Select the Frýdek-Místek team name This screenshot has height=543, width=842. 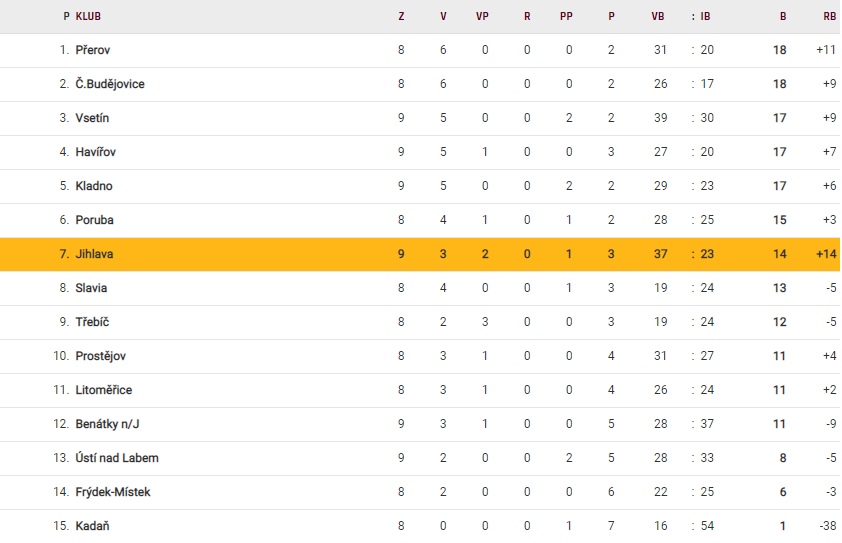(113, 492)
